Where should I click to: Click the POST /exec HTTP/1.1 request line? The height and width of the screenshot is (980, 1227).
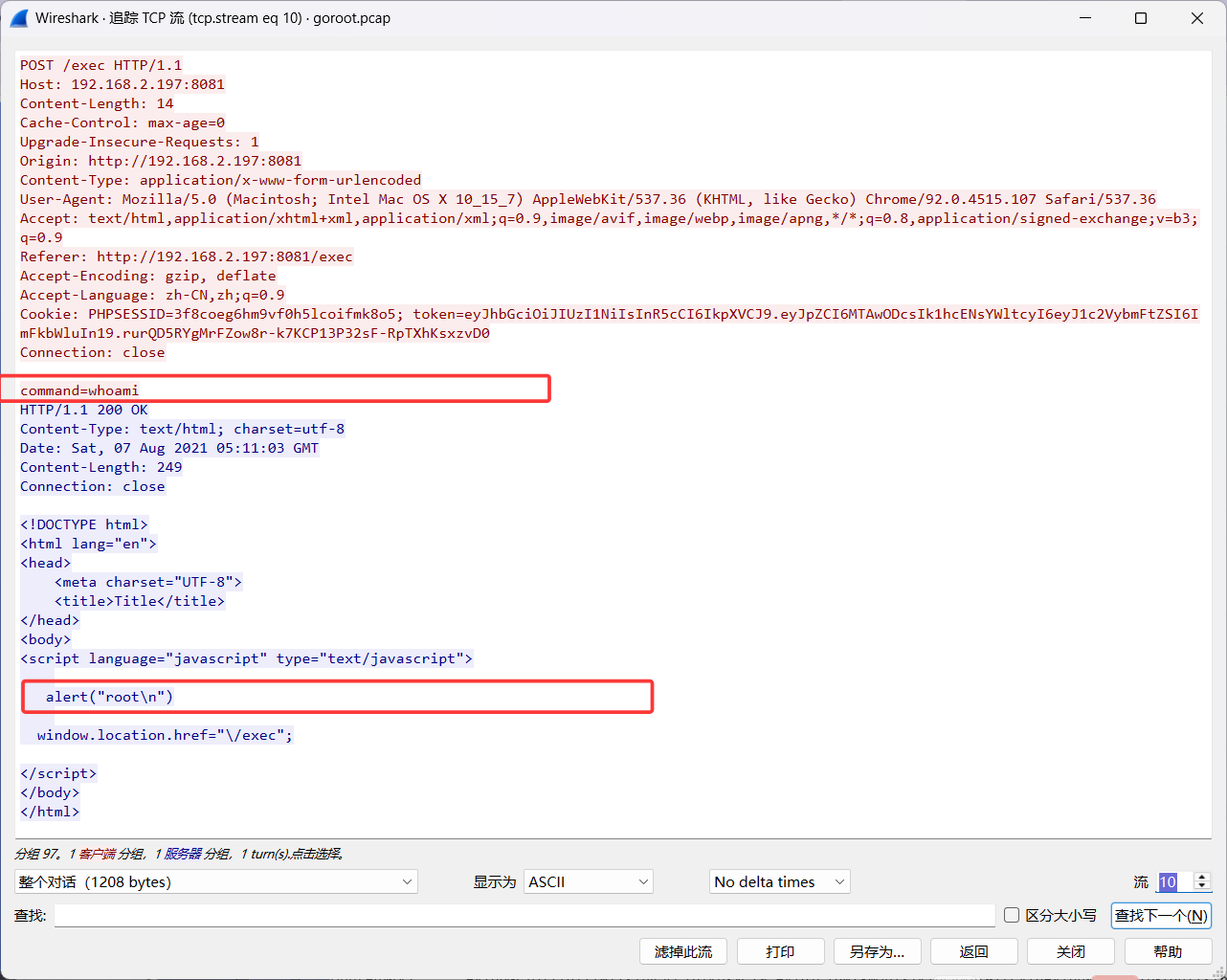pyautogui.click(x=100, y=65)
